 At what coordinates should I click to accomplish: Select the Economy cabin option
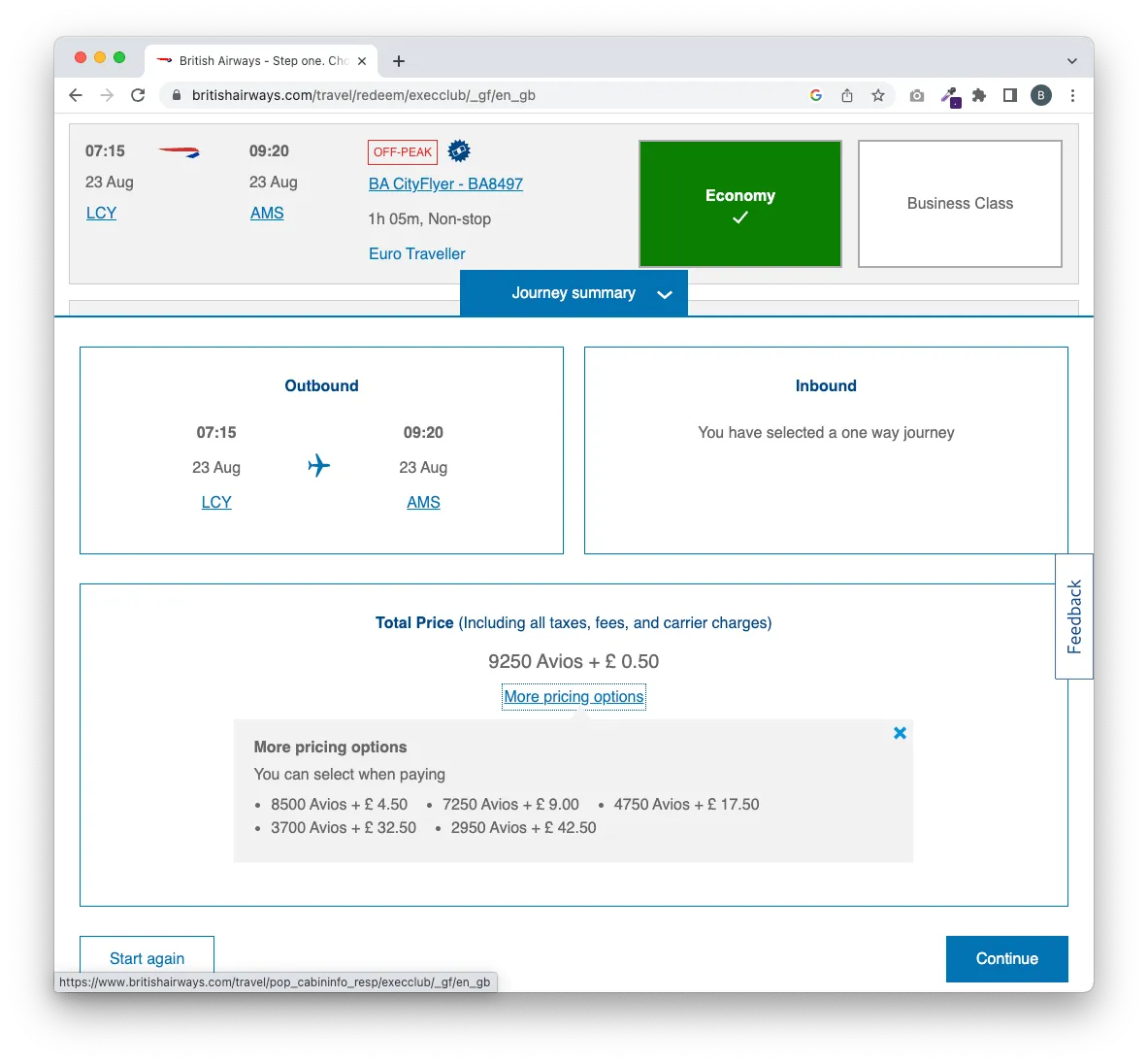pos(740,204)
